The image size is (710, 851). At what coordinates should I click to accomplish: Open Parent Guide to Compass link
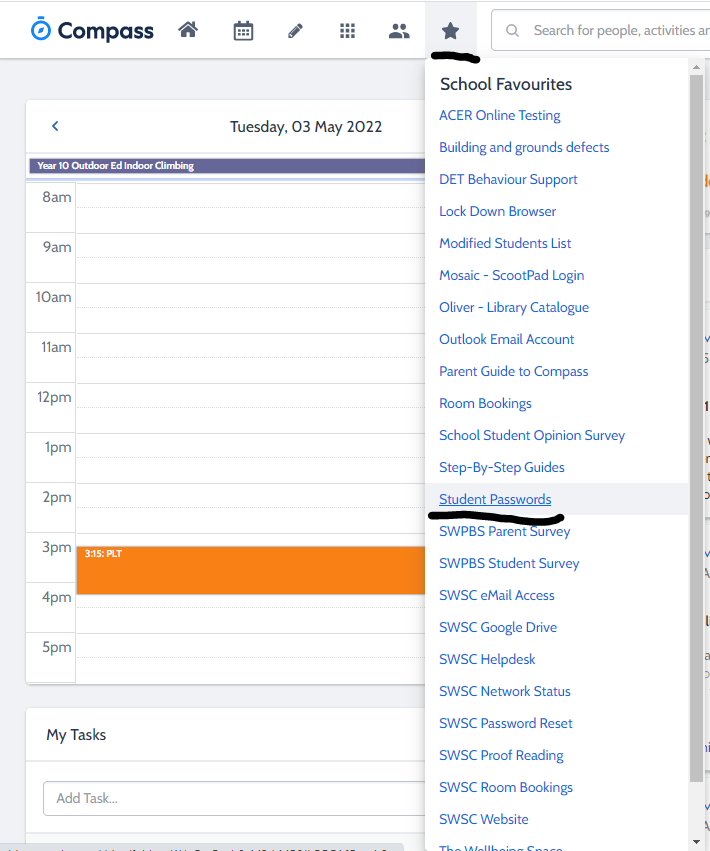pyautogui.click(x=514, y=372)
